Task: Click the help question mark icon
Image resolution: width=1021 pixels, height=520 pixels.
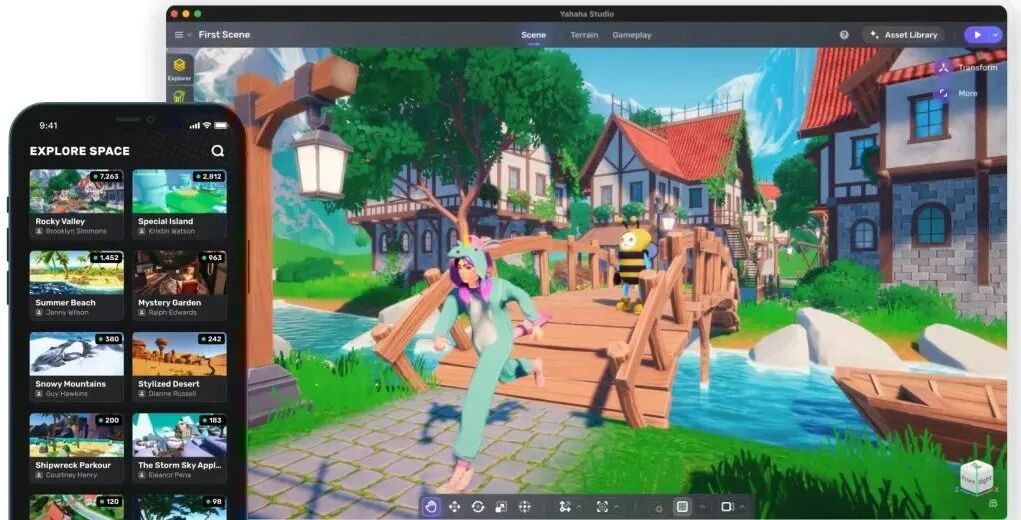Action: point(844,35)
